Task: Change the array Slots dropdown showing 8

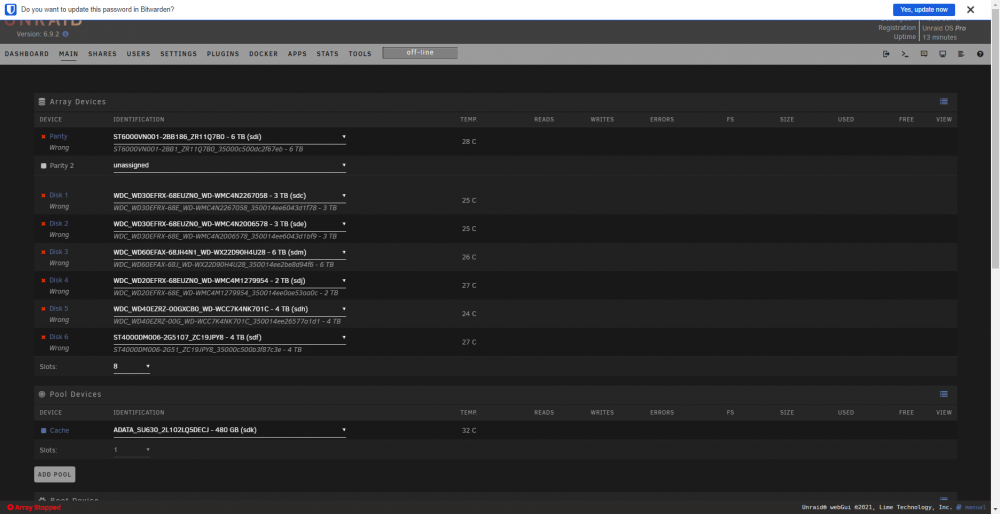Action: [131, 367]
